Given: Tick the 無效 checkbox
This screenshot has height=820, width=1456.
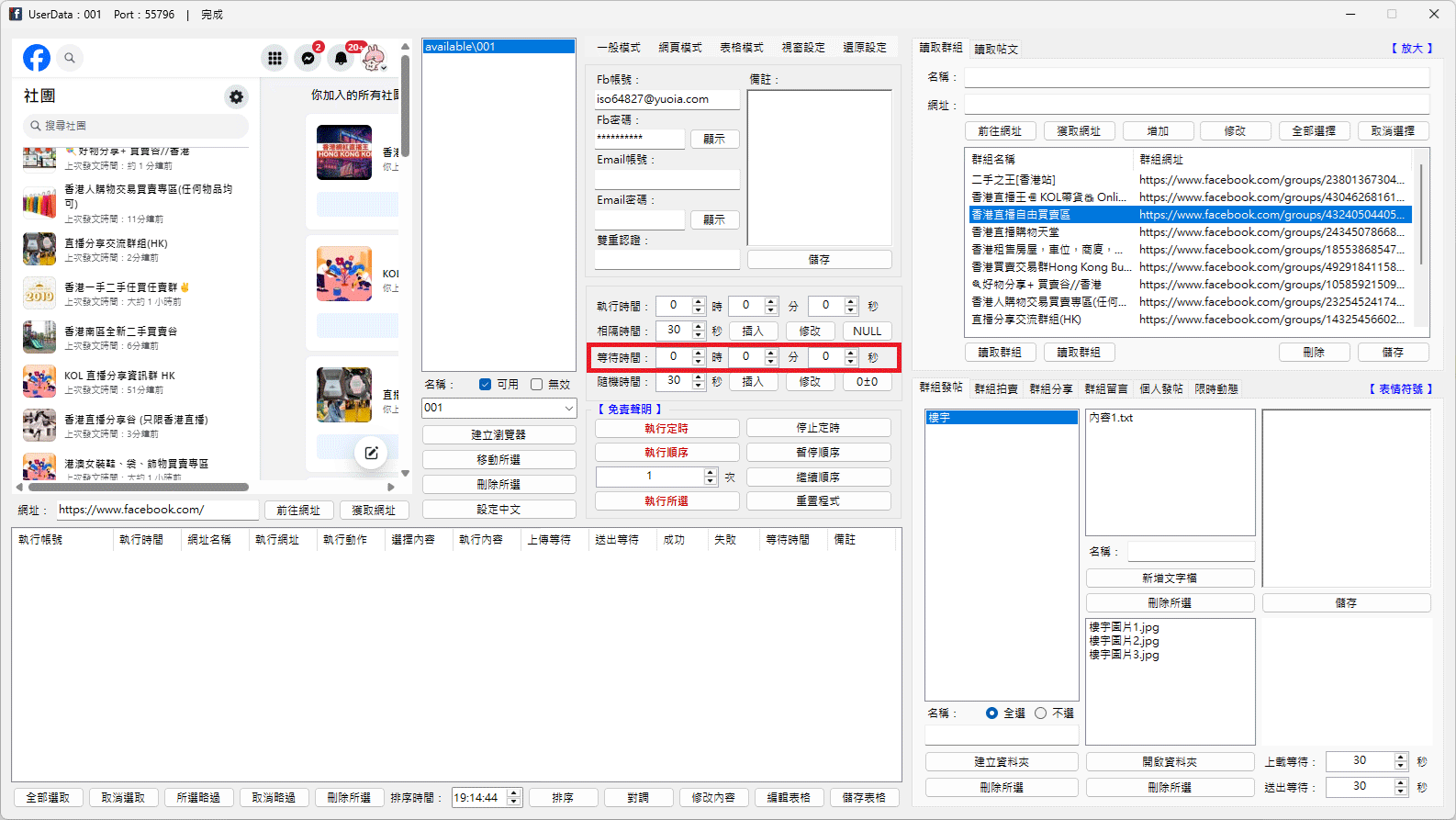Looking at the screenshot, I should 537,385.
